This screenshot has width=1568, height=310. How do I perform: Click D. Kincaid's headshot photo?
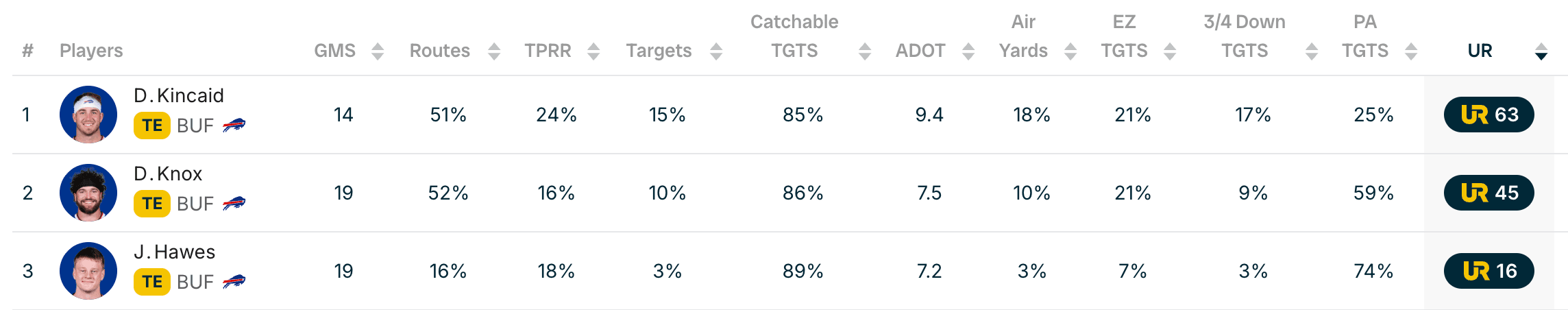88,115
